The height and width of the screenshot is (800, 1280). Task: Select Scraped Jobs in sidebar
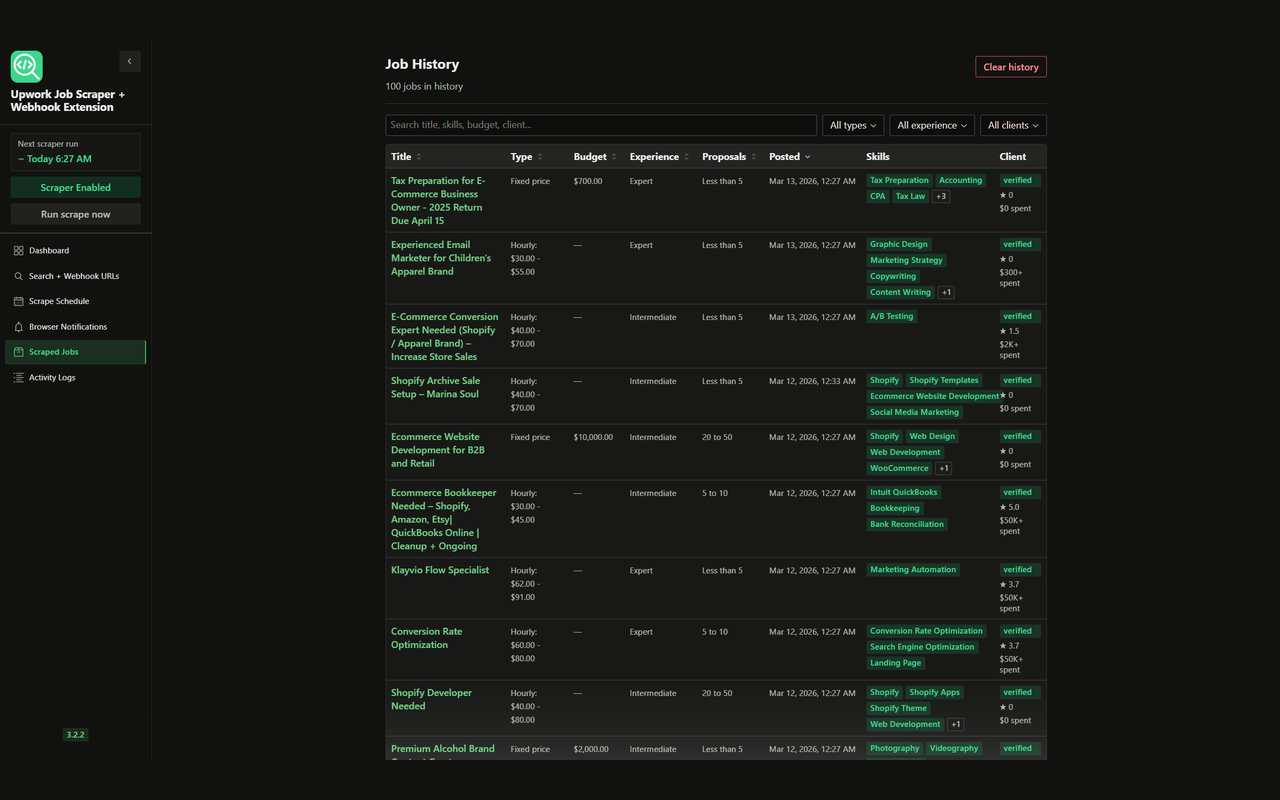pyautogui.click(x=76, y=352)
